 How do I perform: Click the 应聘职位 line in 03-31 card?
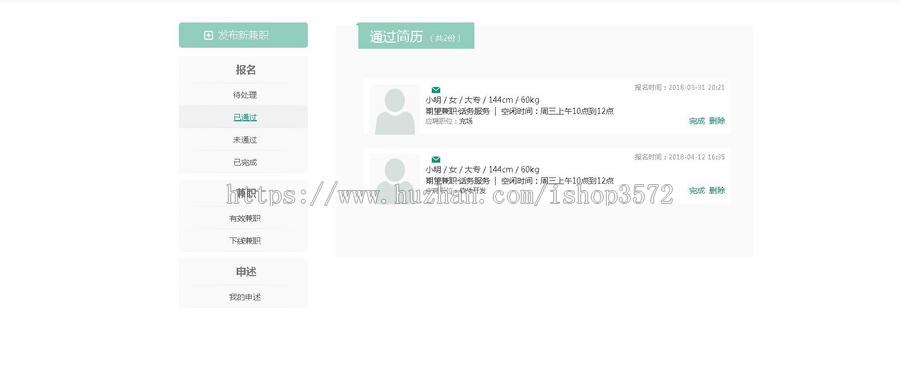pos(449,122)
